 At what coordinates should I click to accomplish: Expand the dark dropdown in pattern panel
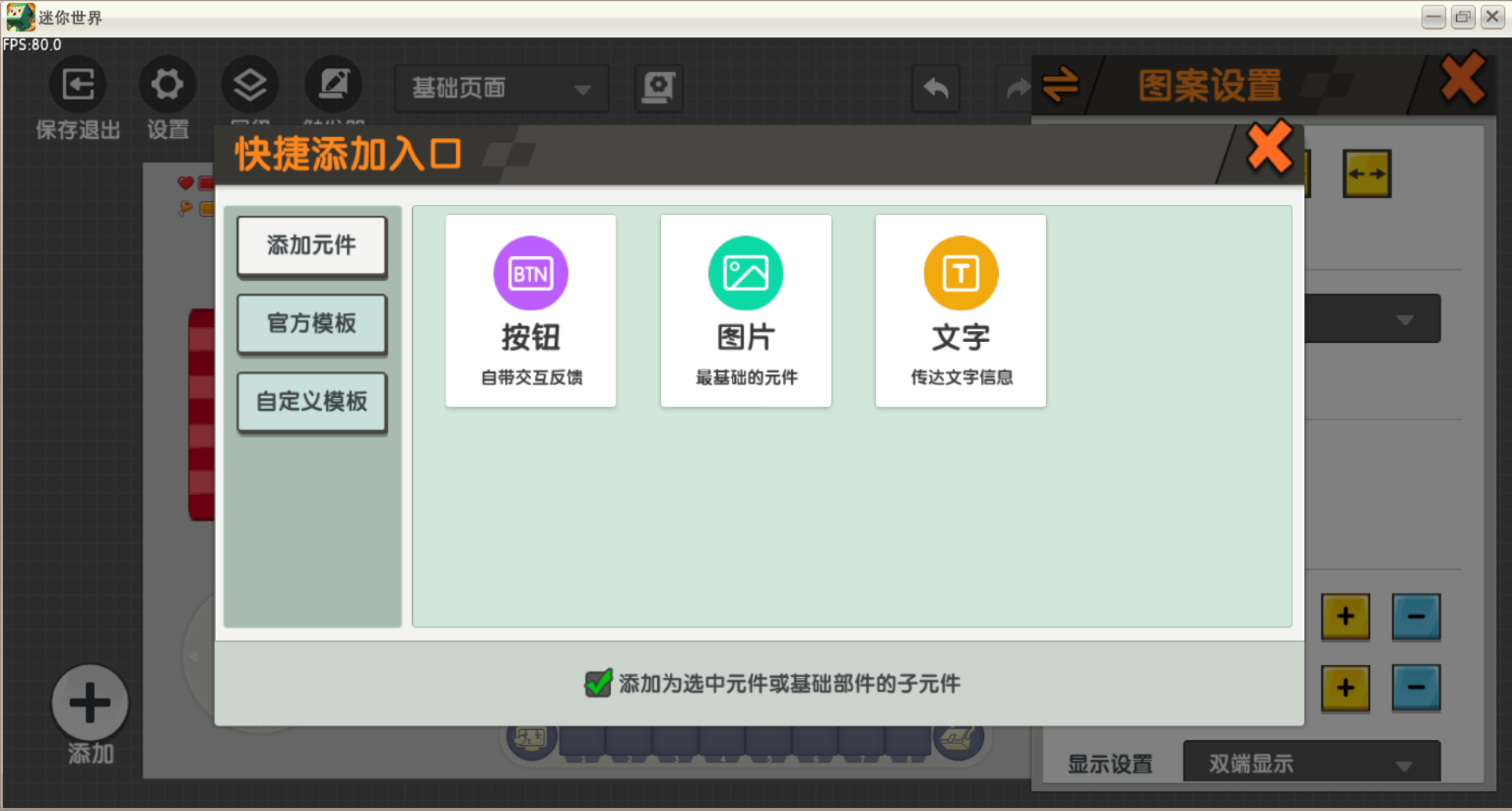coord(1373,318)
